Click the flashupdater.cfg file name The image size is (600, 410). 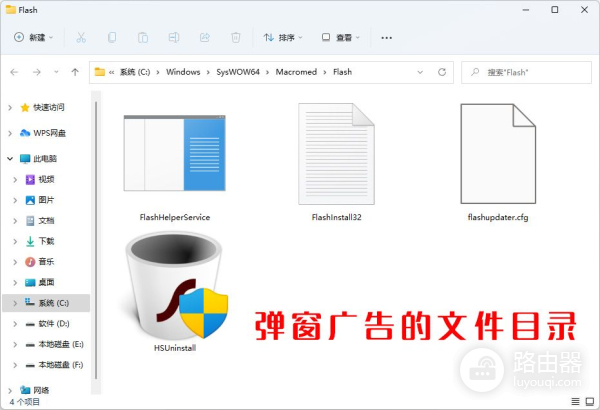click(498, 217)
